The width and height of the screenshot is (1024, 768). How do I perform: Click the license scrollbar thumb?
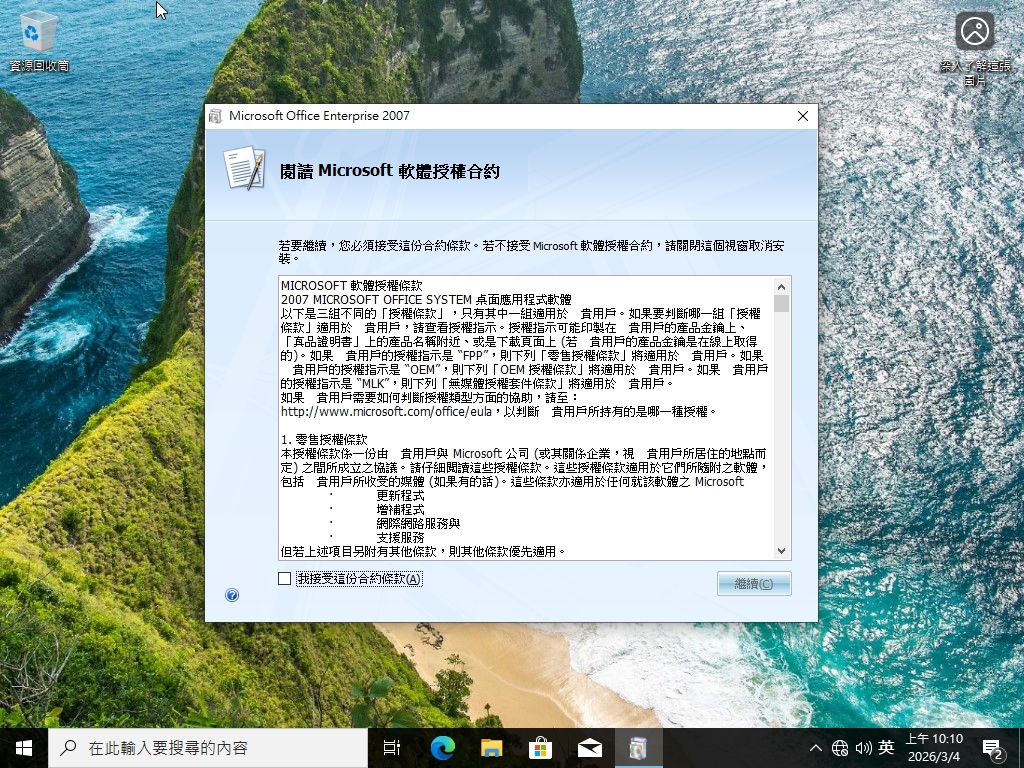click(x=781, y=304)
